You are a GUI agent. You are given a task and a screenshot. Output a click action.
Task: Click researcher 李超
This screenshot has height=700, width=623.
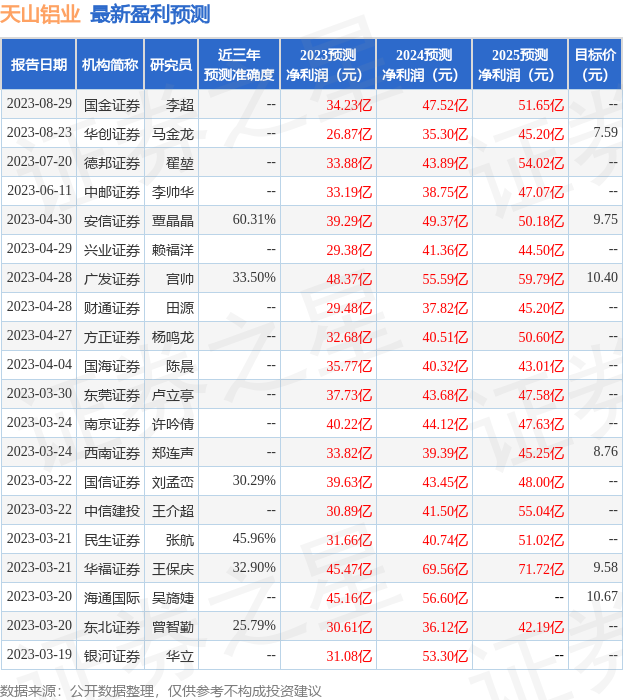pos(180,105)
